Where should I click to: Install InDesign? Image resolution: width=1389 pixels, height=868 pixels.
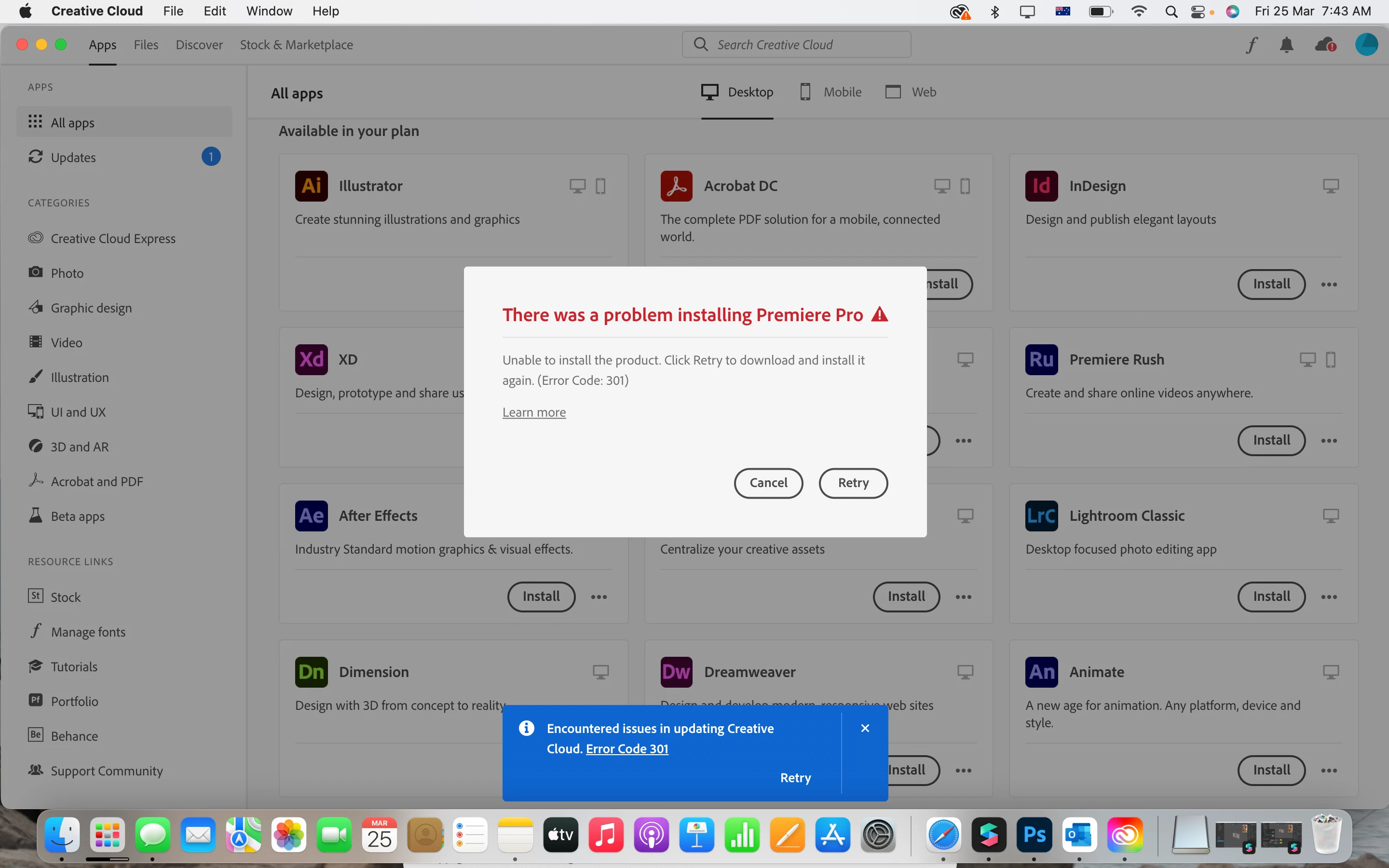pos(1271,284)
